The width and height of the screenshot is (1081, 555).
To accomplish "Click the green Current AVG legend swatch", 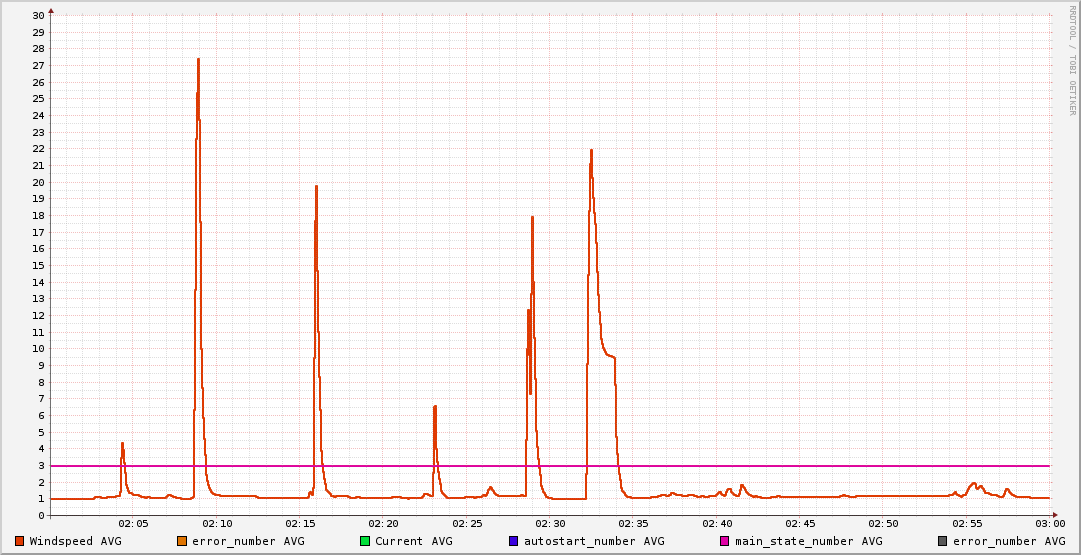I will pos(365,541).
